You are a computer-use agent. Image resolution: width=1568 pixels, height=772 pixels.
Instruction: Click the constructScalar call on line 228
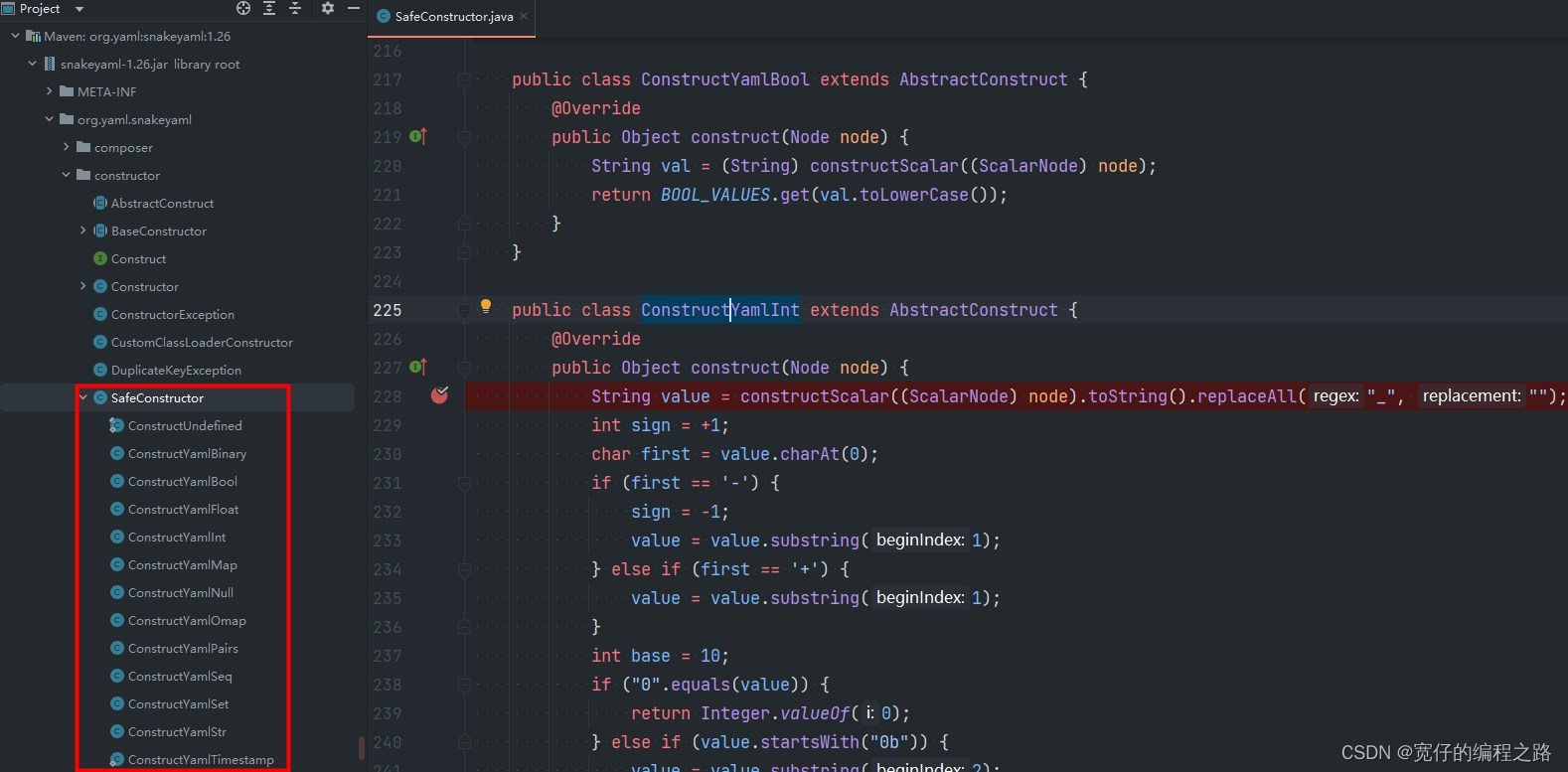pyautogui.click(x=815, y=396)
